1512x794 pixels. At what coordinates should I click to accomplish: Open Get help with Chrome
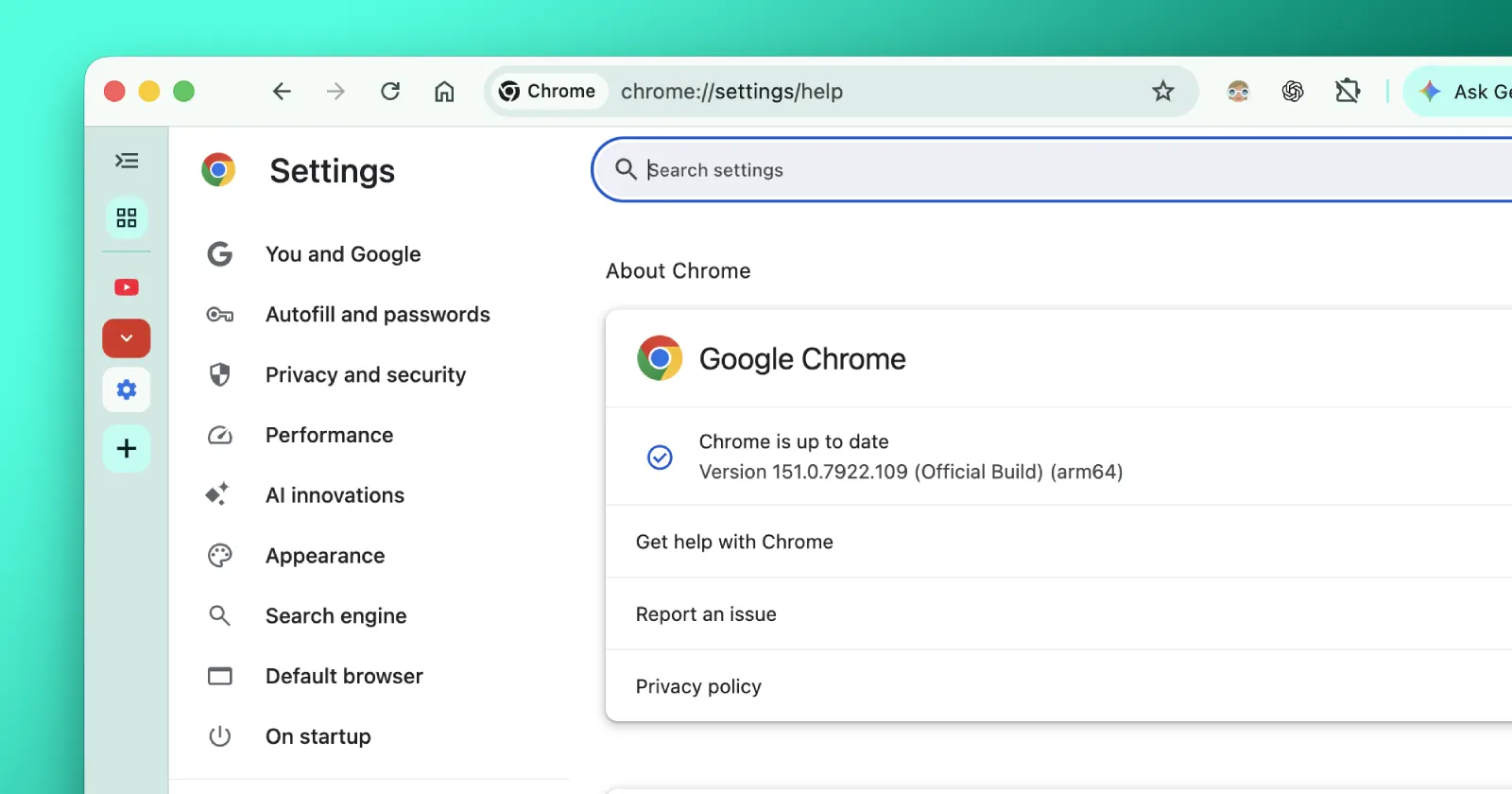tap(1058, 542)
